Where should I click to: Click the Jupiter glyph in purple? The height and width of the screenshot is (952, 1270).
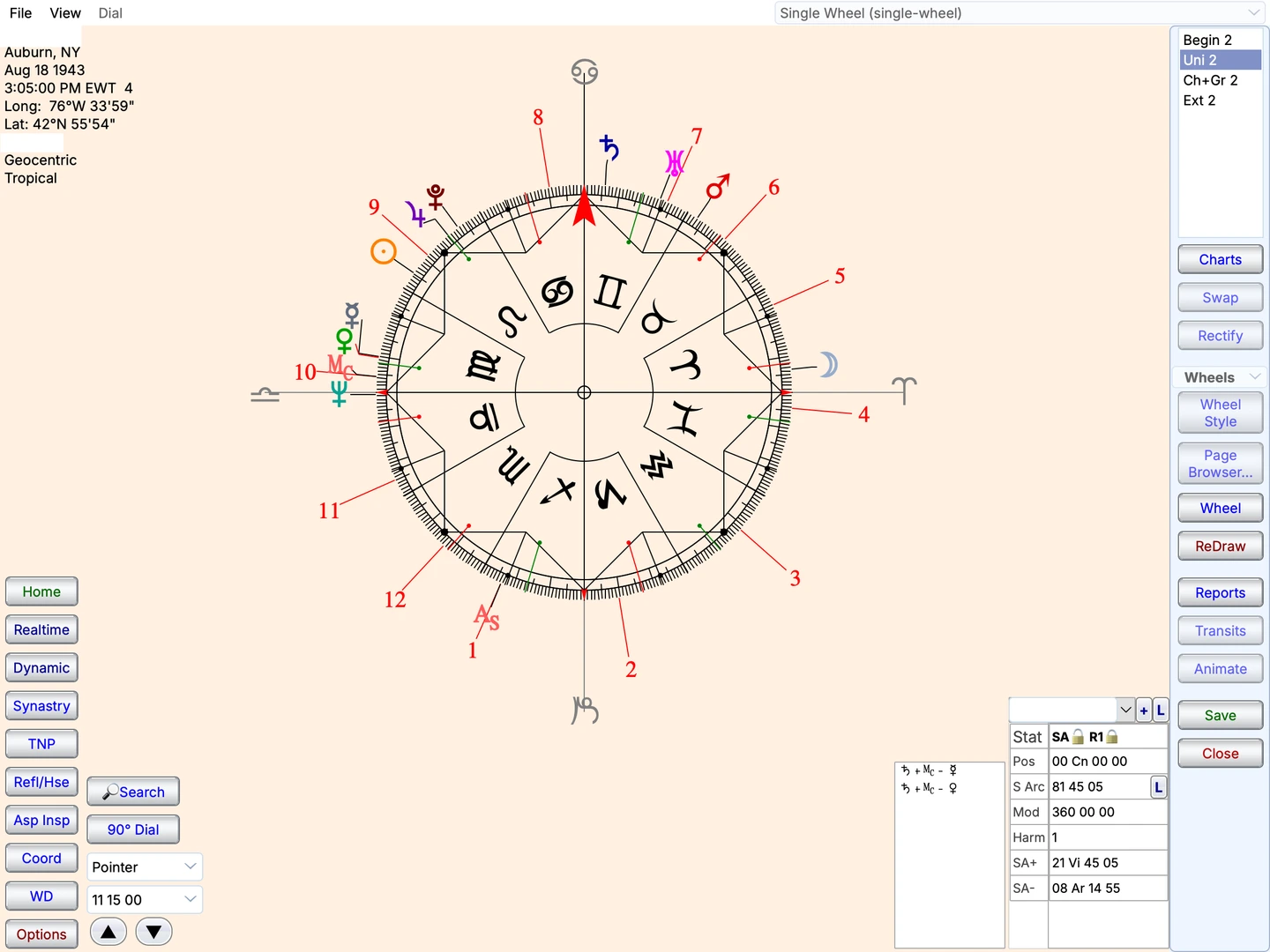tap(415, 213)
